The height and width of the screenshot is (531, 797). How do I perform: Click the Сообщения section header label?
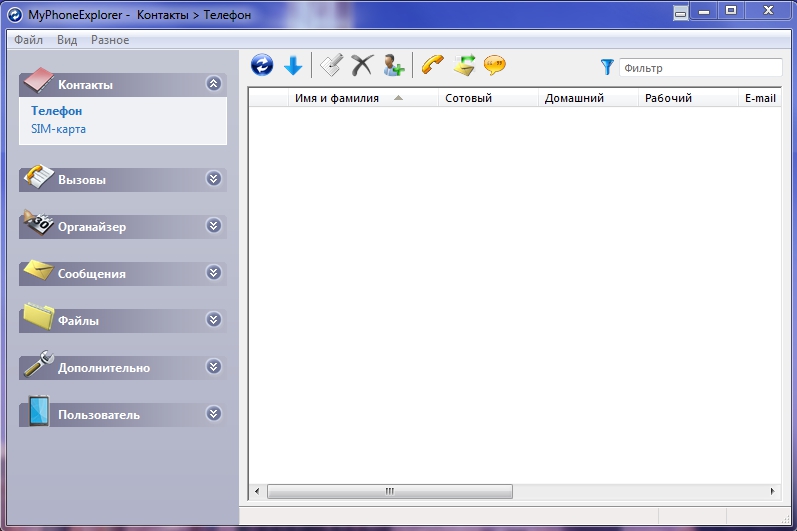(91, 274)
